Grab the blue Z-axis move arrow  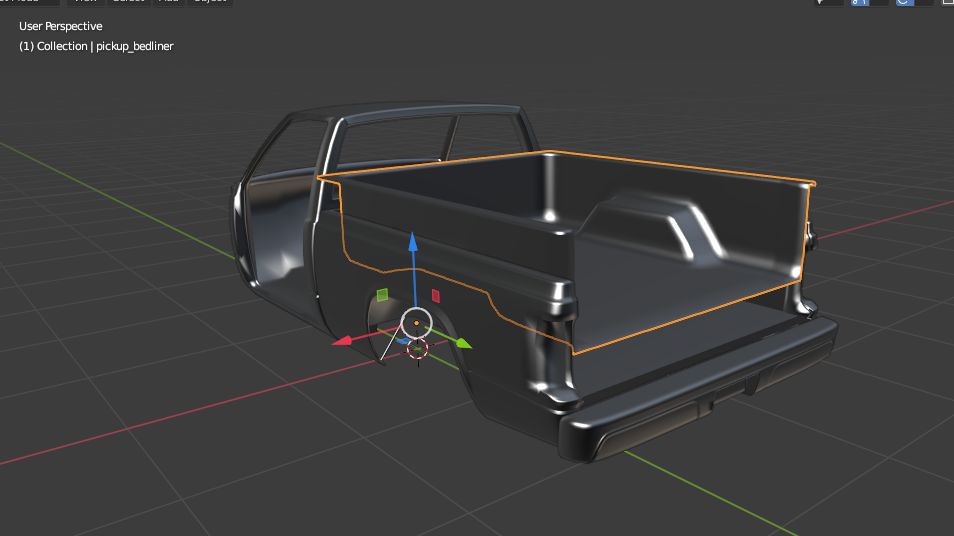[413, 242]
